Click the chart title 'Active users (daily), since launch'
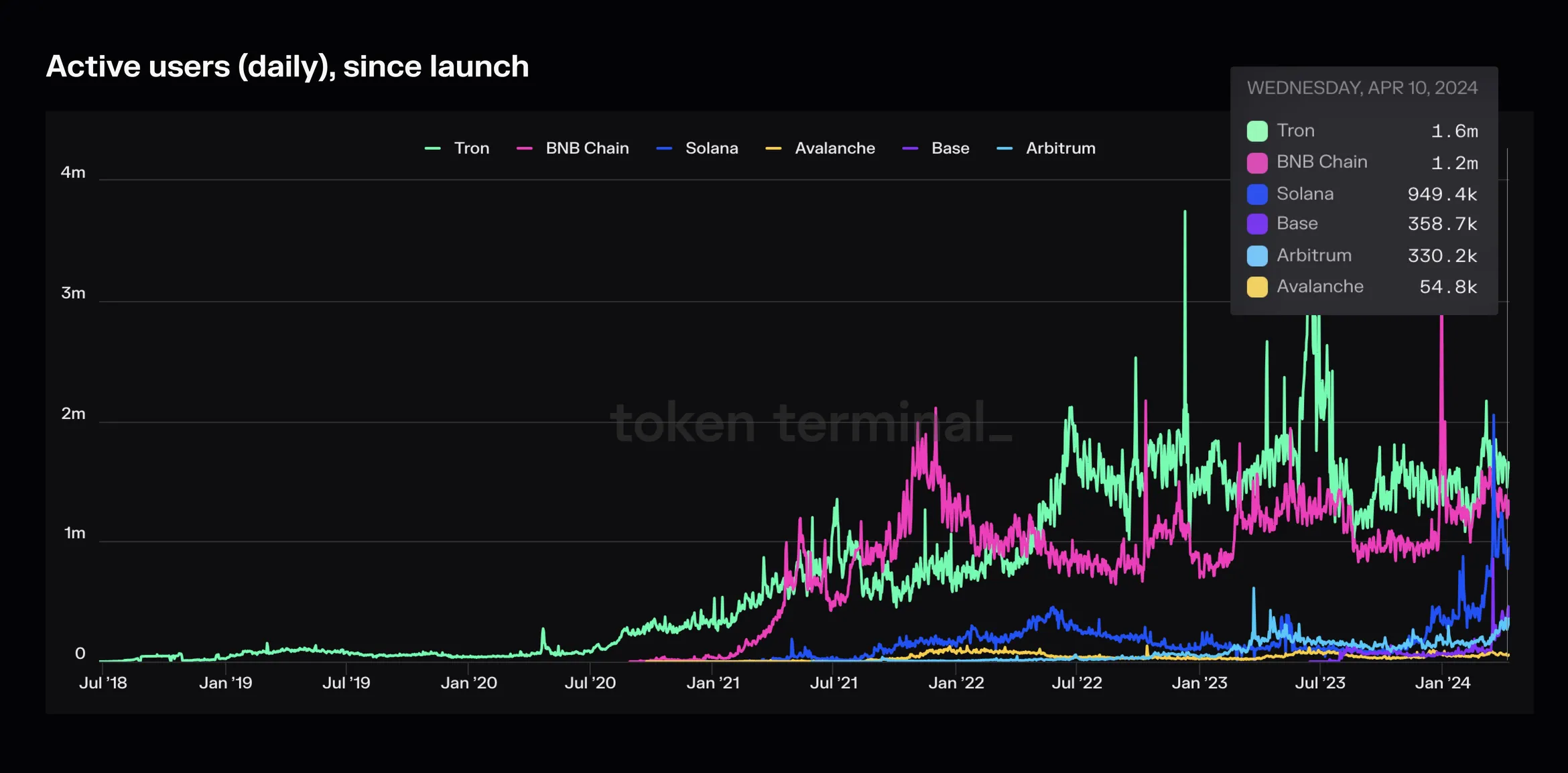Image resolution: width=1568 pixels, height=773 pixels. point(287,66)
